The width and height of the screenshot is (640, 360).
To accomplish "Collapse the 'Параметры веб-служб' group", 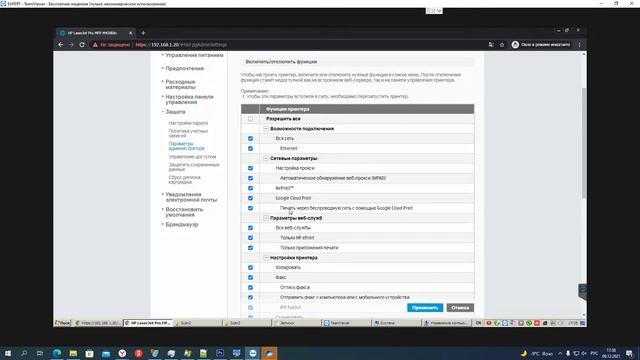I will point(266,218).
